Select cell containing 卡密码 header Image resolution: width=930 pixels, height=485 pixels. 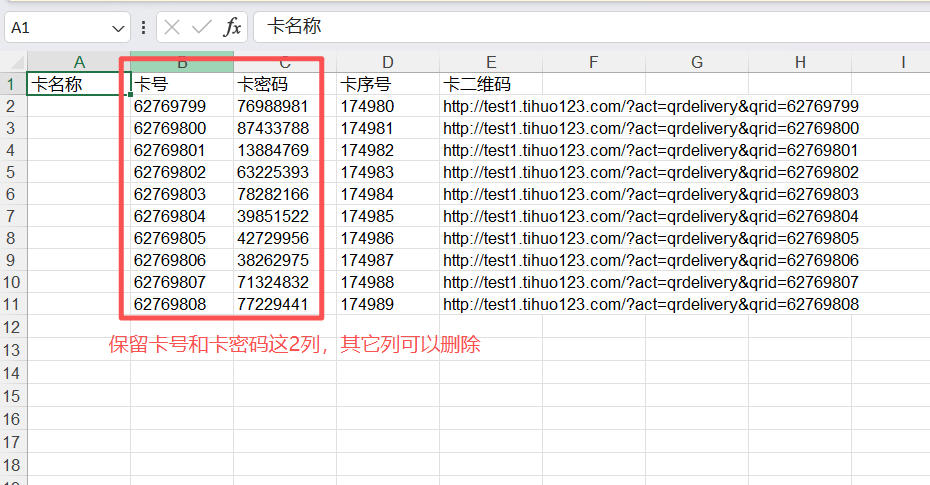coord(284,84)
